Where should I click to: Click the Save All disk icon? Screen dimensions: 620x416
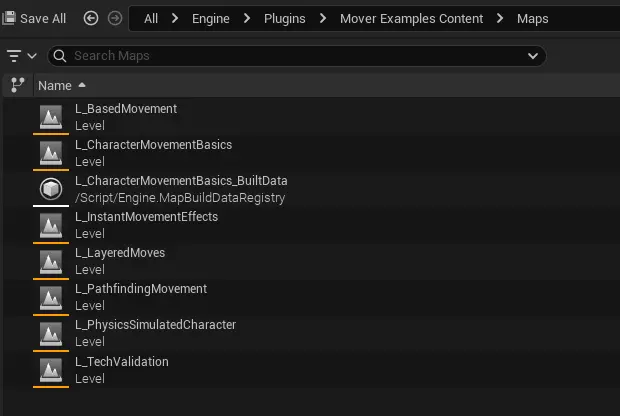(9, 18)
